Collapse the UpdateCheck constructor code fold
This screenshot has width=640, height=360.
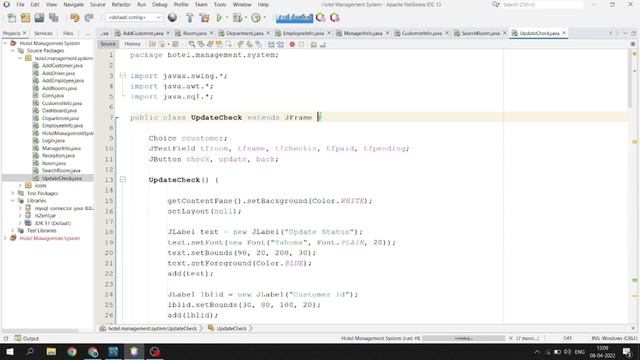pyautogui.click(x=122, y=180)
